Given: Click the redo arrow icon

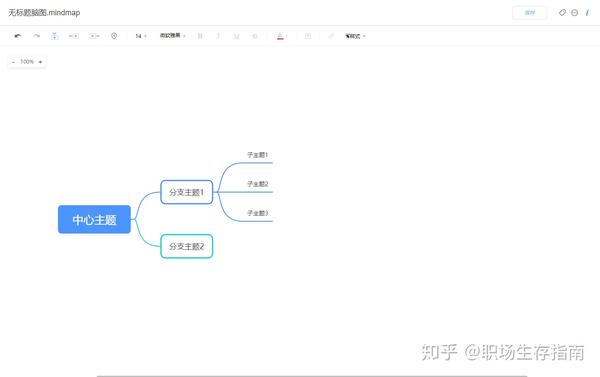Looking at the screenshot, I should point(36,36).
